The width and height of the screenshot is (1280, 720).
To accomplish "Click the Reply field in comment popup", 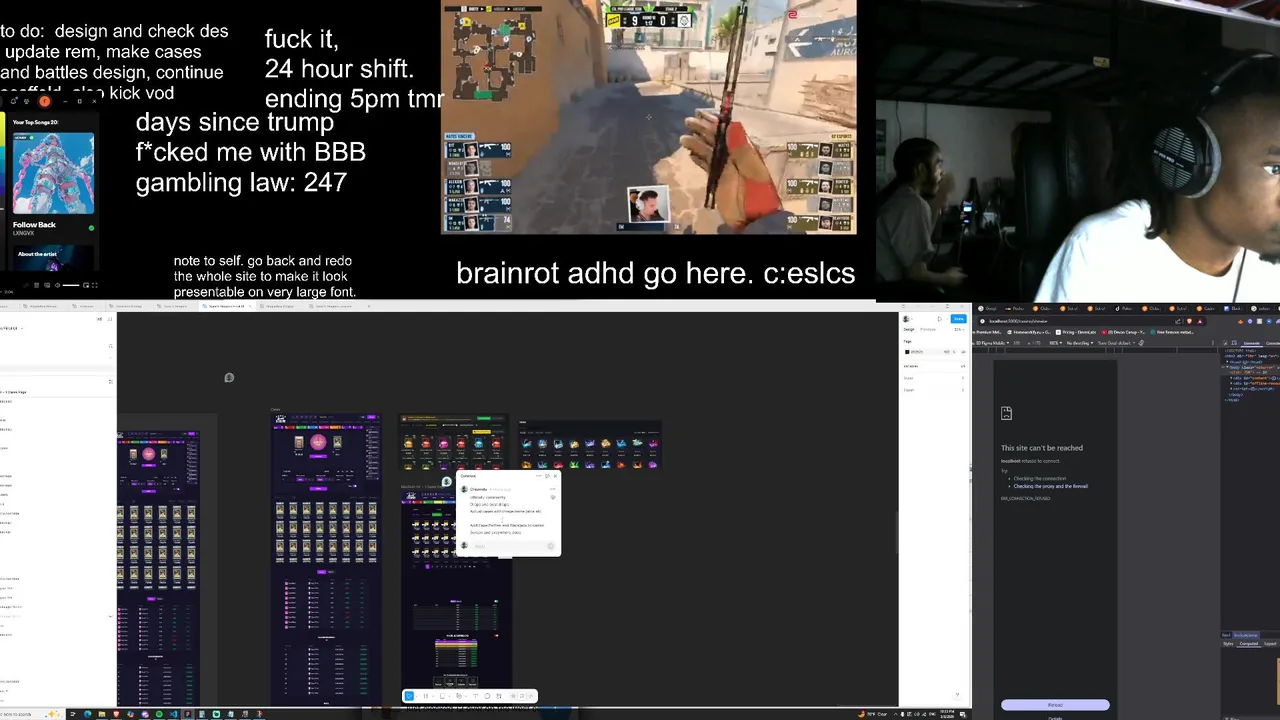I will [511, 546].
